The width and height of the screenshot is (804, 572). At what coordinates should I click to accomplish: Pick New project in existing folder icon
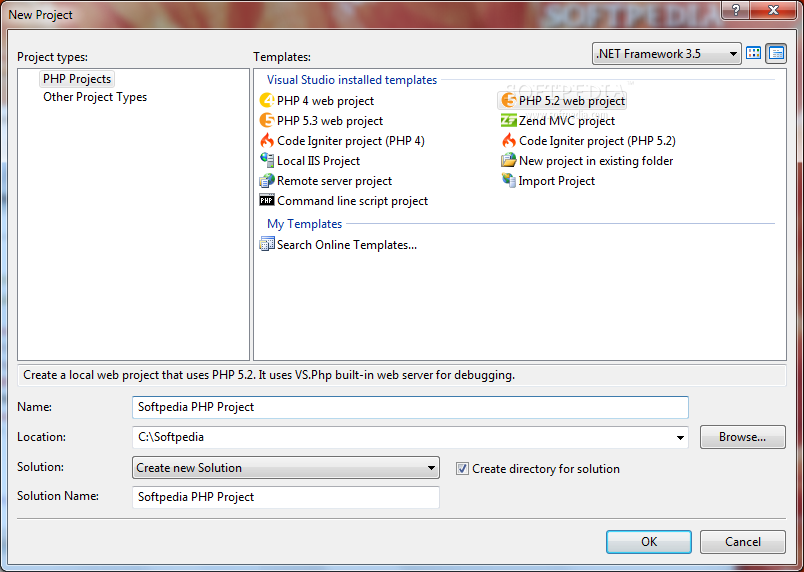(x=509, y=160)
